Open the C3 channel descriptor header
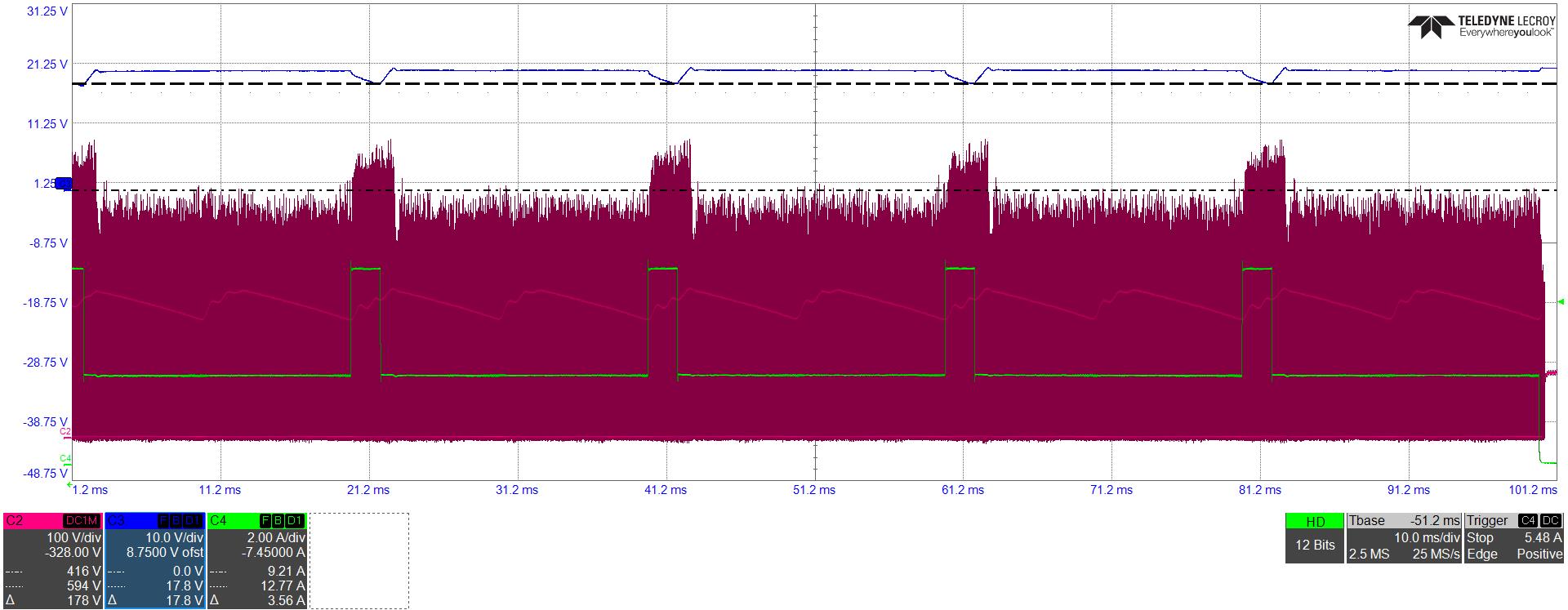The width and height of the screenshot is (1568, 610). click(154, 521)
